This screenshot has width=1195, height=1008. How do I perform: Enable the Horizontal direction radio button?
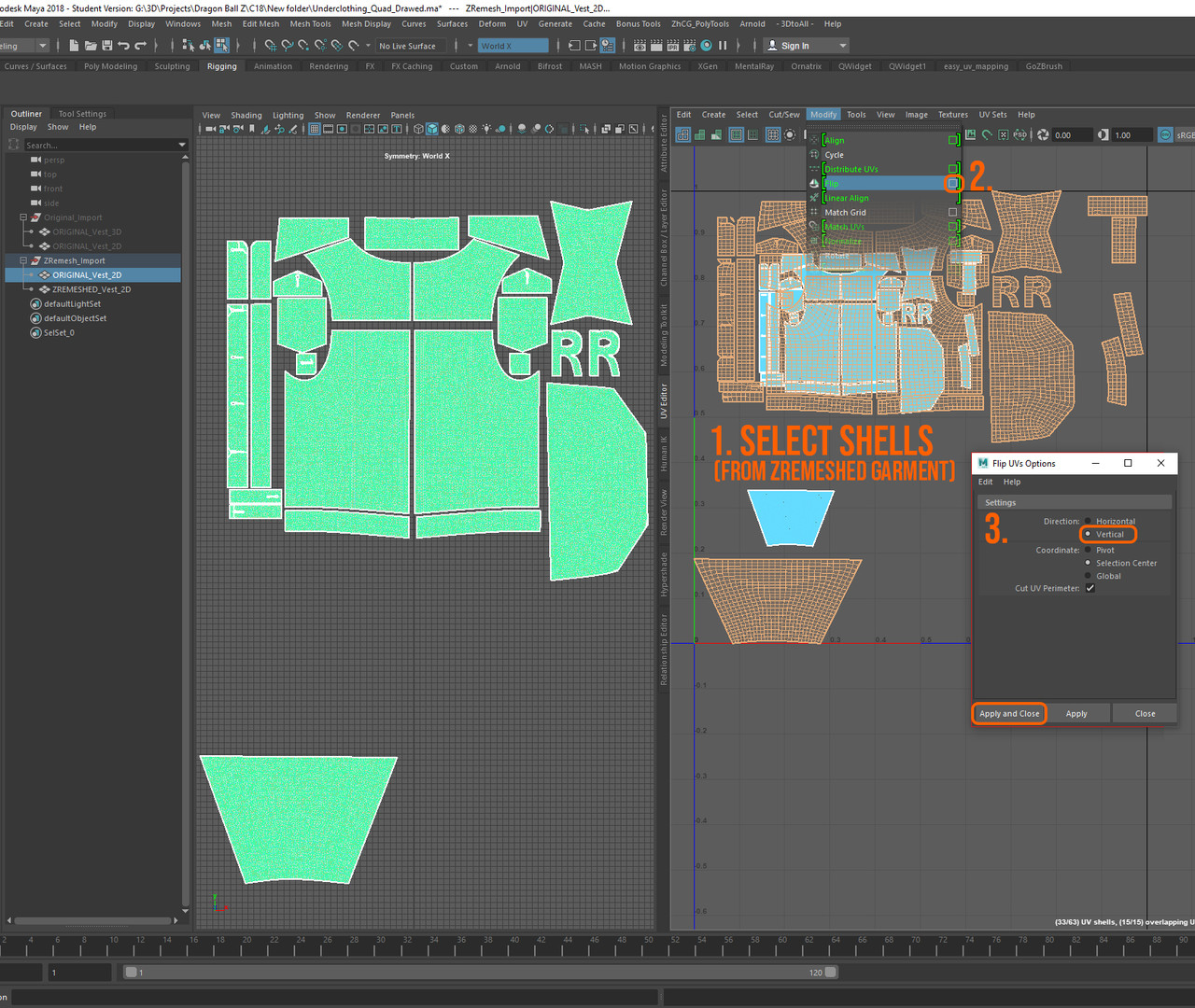1089,521
